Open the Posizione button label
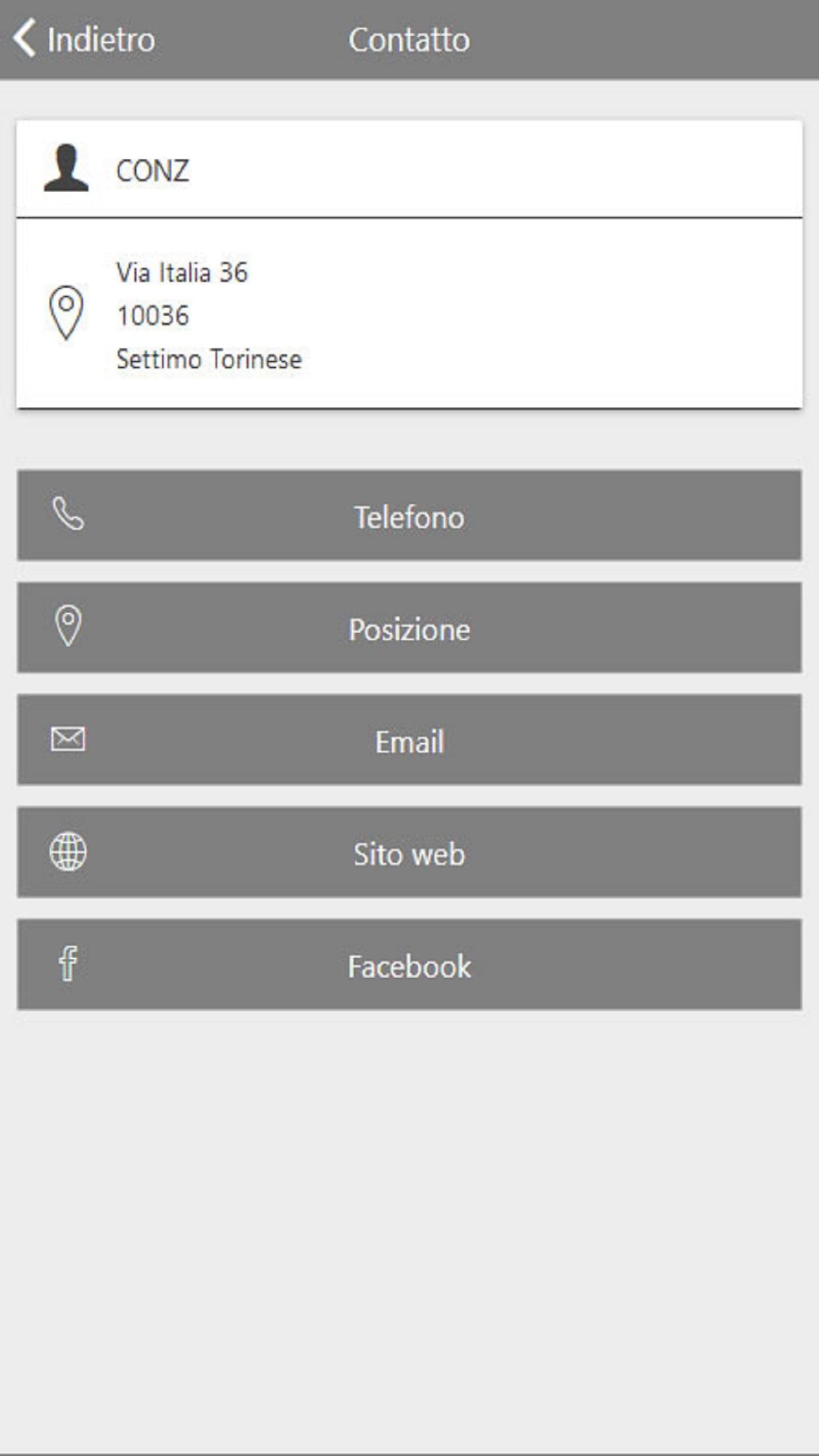The image size is (819, 1456). pos(409,629)
